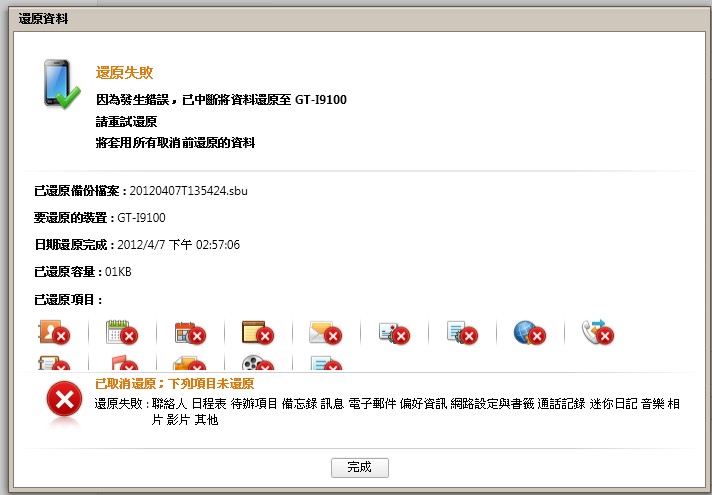This screenshot has height=495, width=712.
Task: Click the restored size 01KB value
Action: point(118,272)
